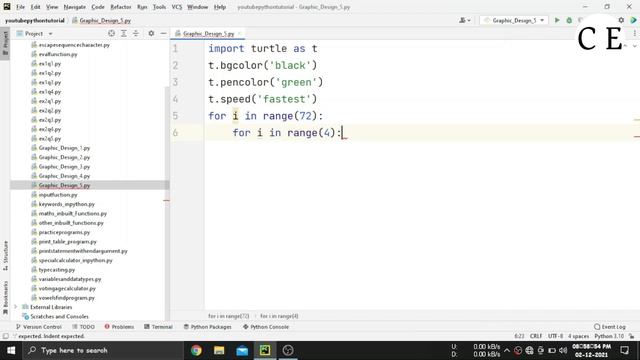Open the user account icon in toolbar
The image size is (640, 360).
pyautogui.click(x=464, y=20)
